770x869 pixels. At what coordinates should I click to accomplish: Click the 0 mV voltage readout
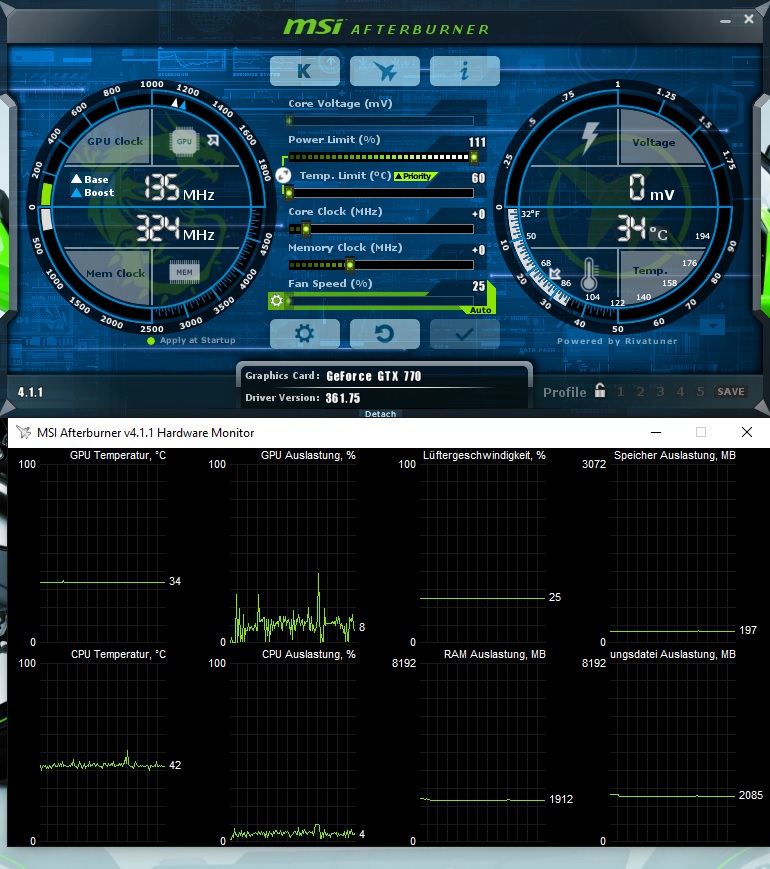[651, 188]
